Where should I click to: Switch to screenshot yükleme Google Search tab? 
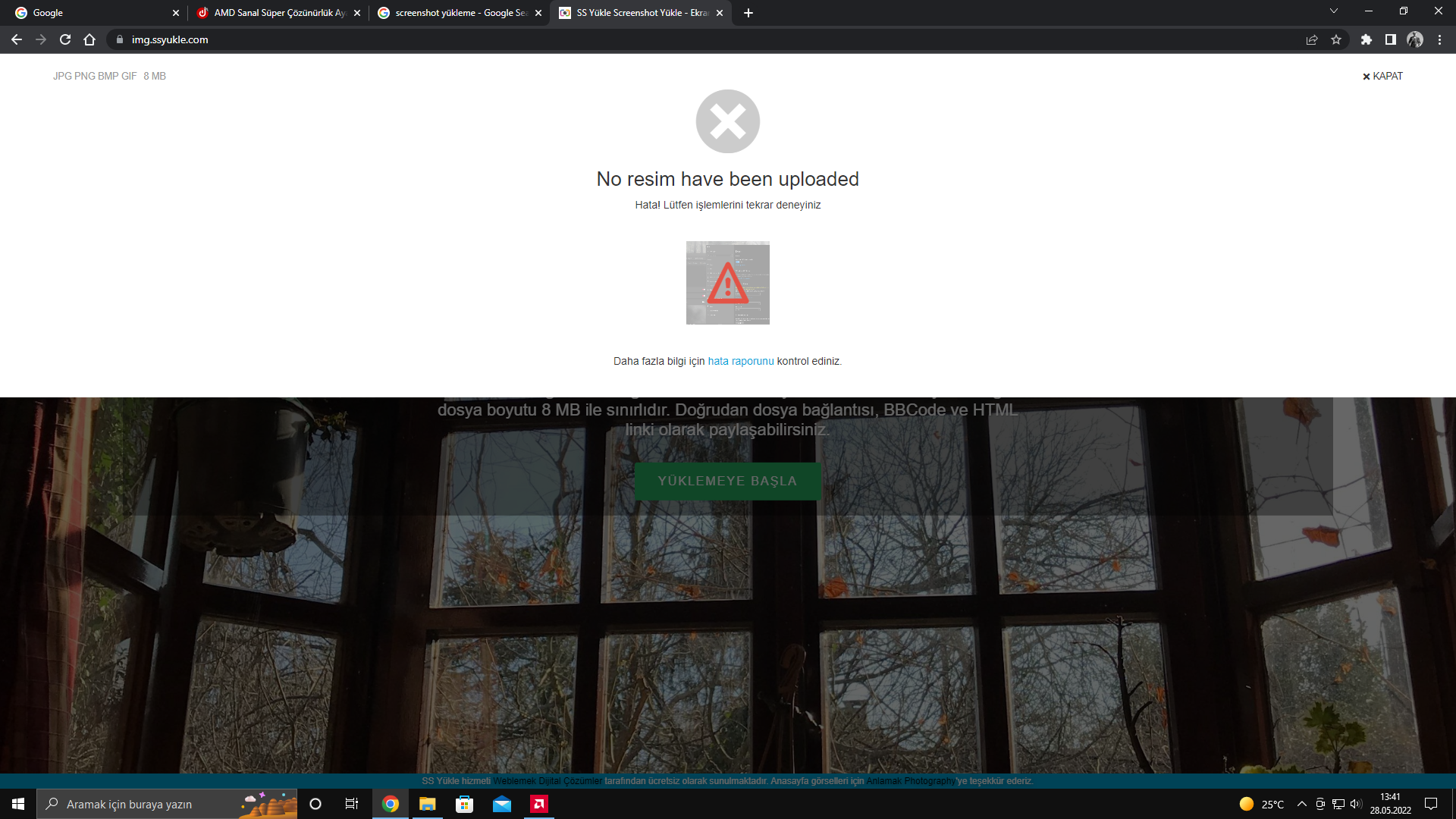(x=459, y=13)
